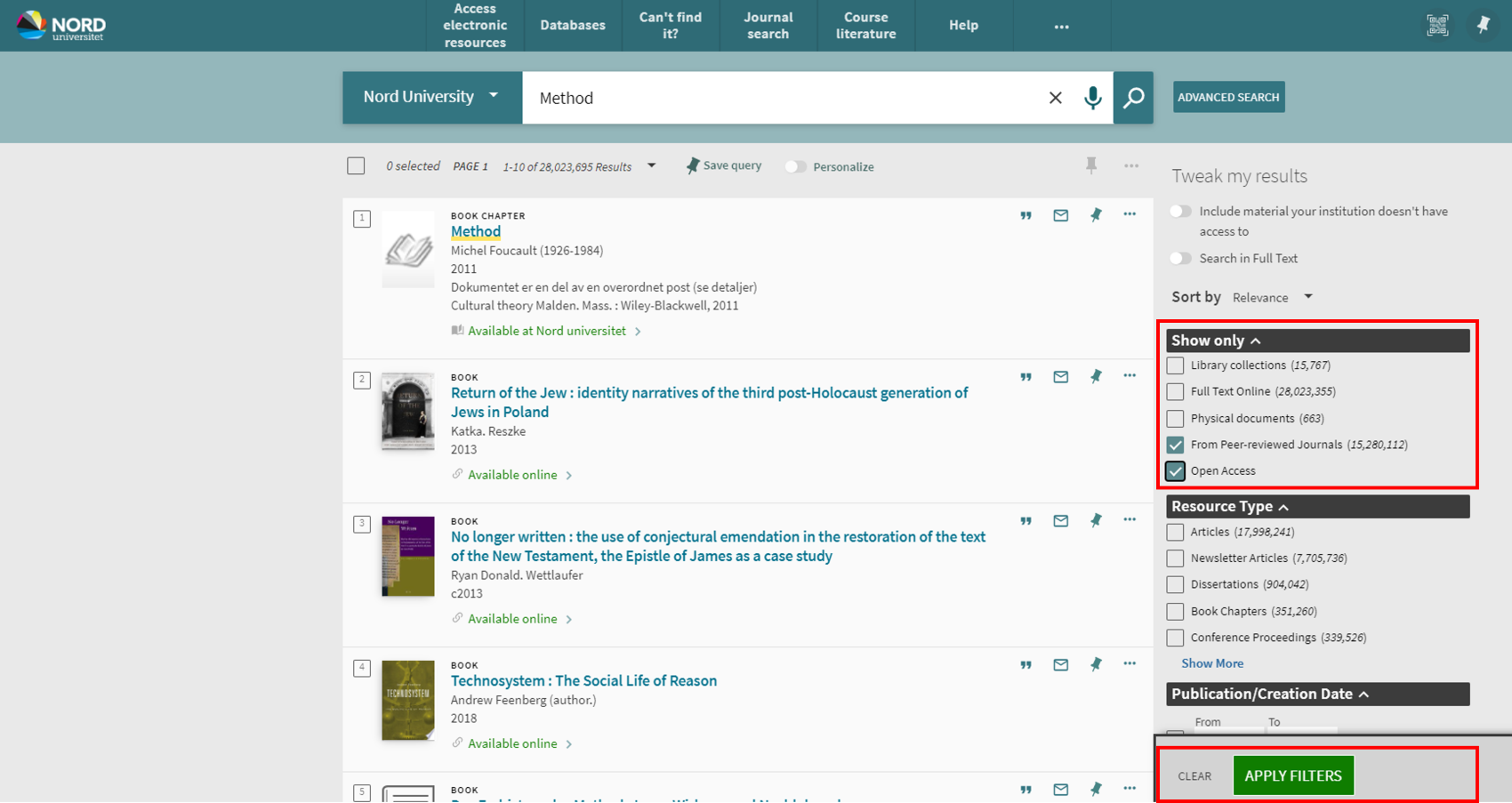Image resolution: width=1512 pixels, height=803 pixels.
Task: Collapse the Resource Type facet
Action: tap(1283, 506)
